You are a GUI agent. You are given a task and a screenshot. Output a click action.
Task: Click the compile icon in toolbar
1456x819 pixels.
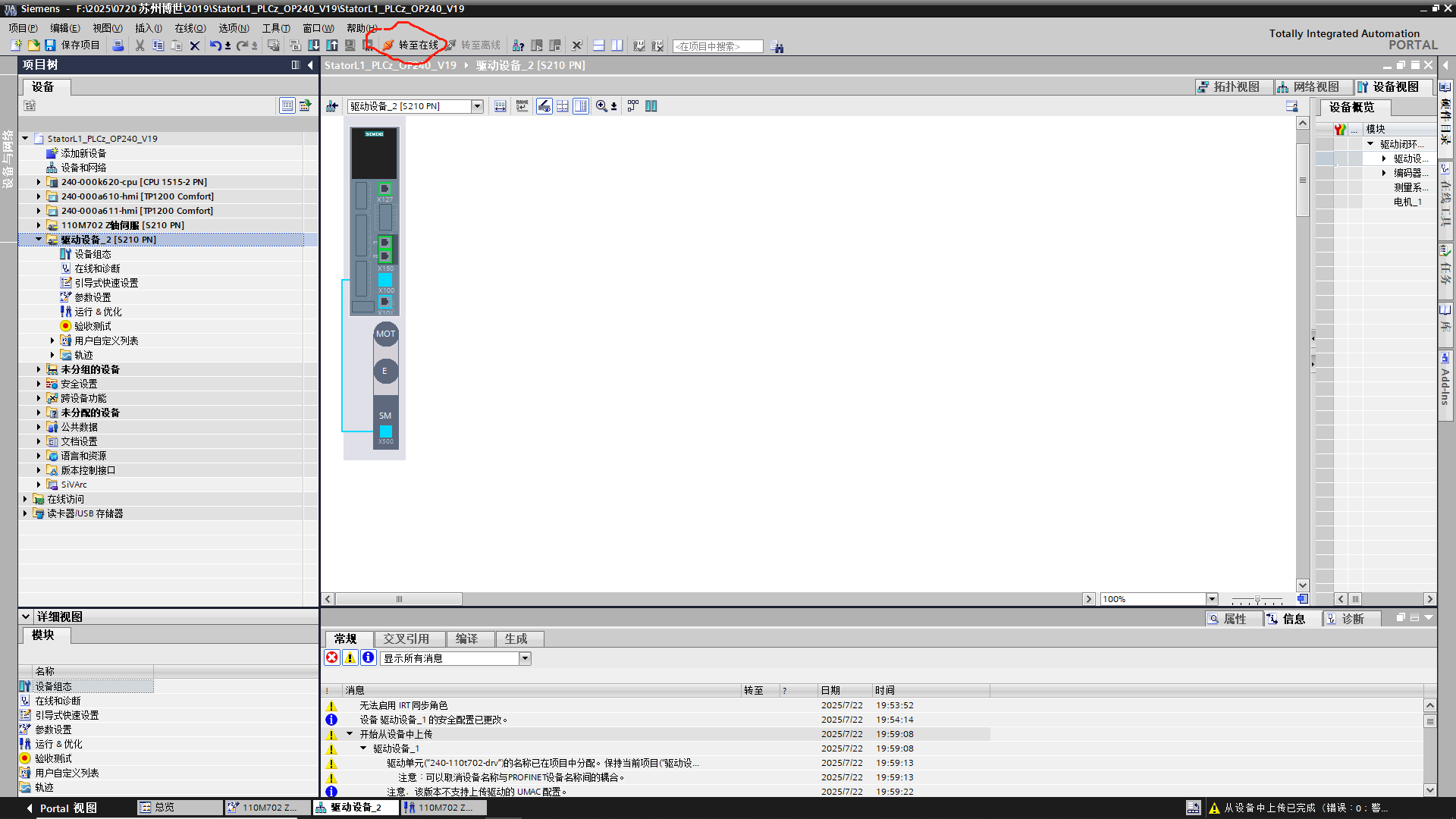click(295, 45)
